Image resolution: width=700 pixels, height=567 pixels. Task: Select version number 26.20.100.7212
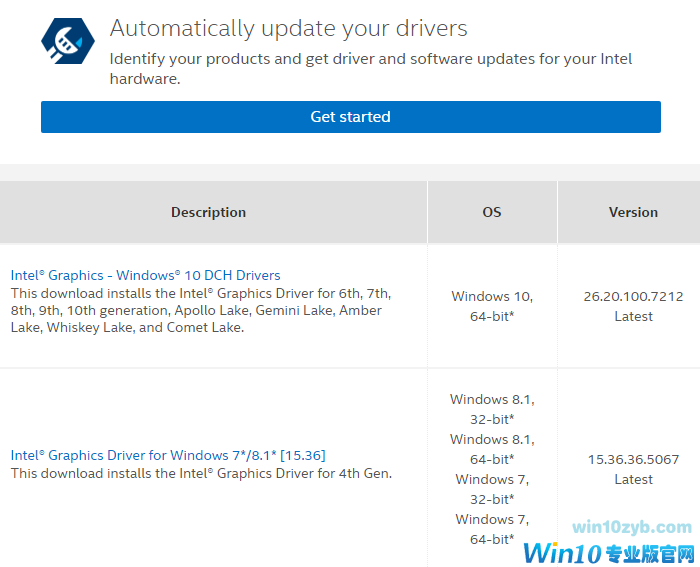[633, 296]
